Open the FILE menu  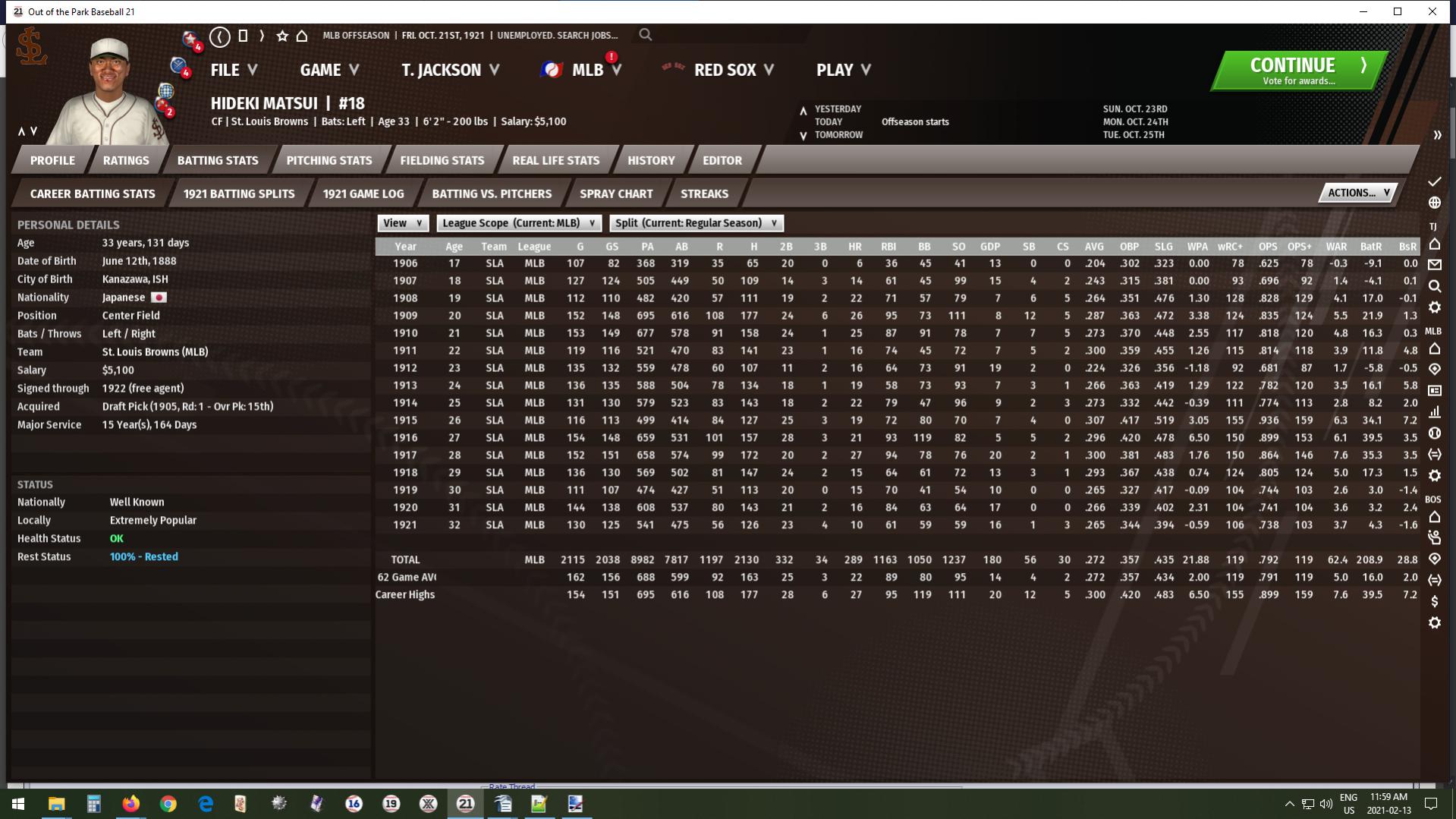(x=234, y=70)
